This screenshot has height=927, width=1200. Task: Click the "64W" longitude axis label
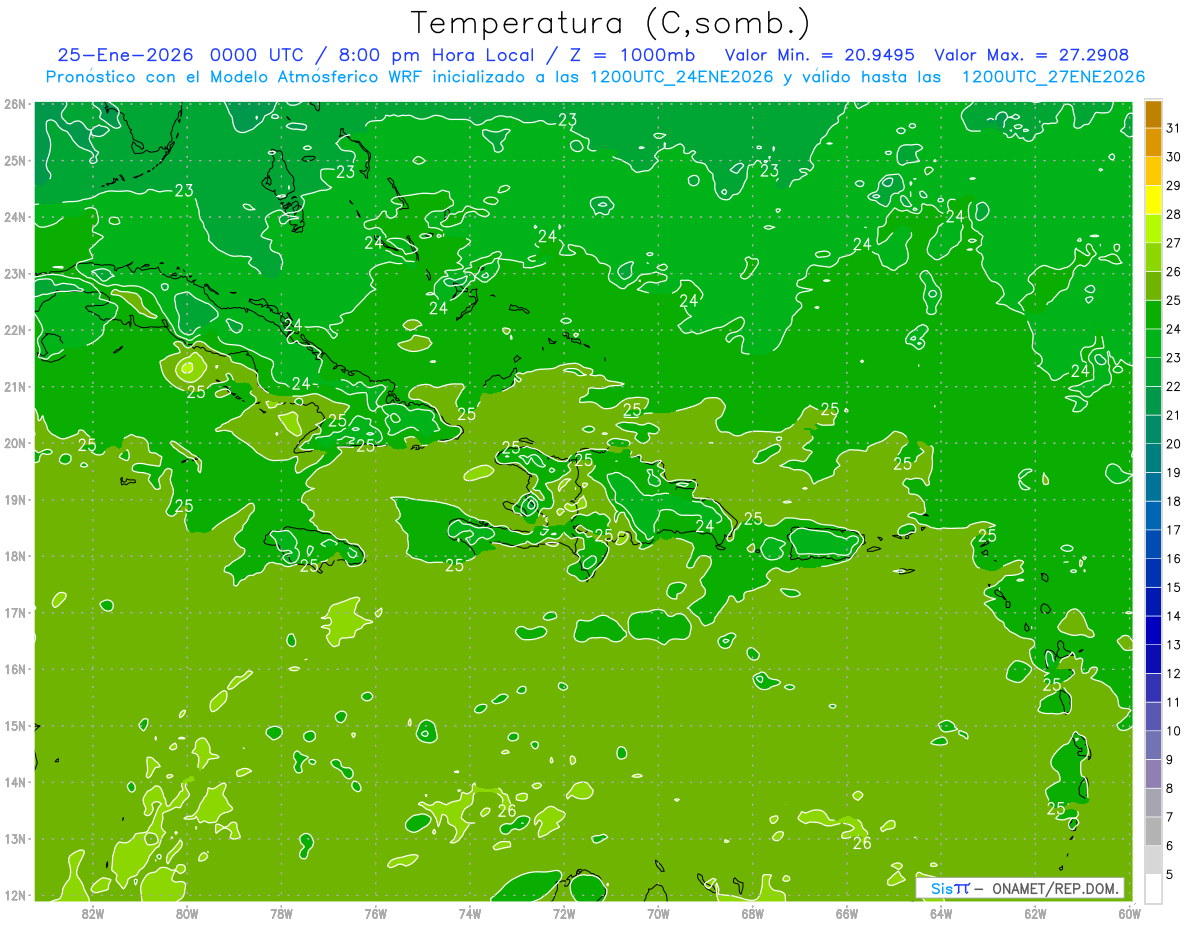point(941,912)
